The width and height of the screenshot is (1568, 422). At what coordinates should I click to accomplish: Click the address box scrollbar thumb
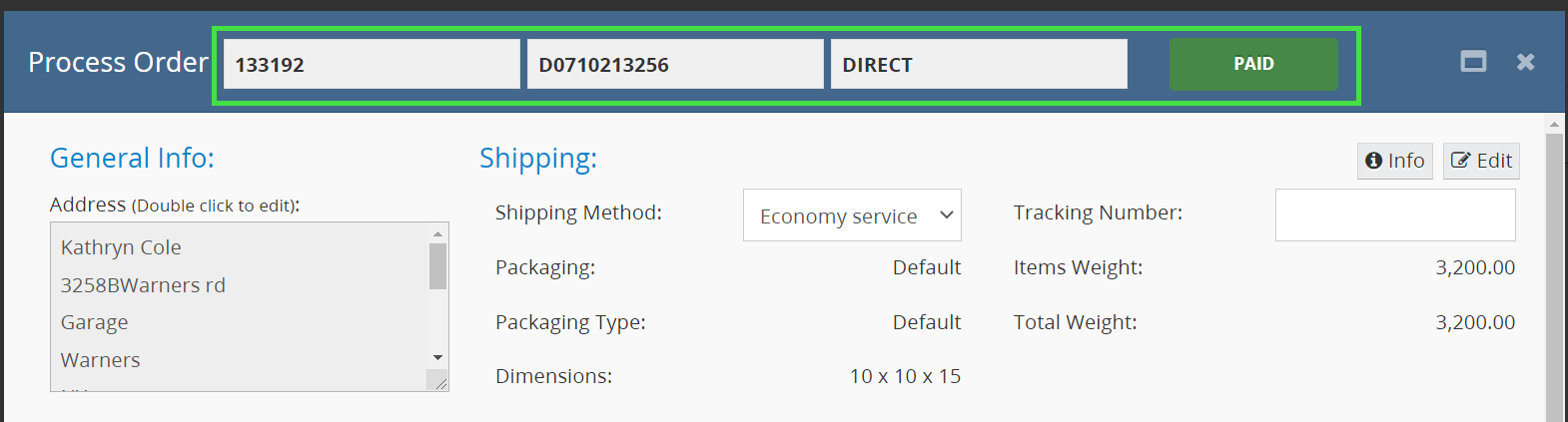point(437,265)
